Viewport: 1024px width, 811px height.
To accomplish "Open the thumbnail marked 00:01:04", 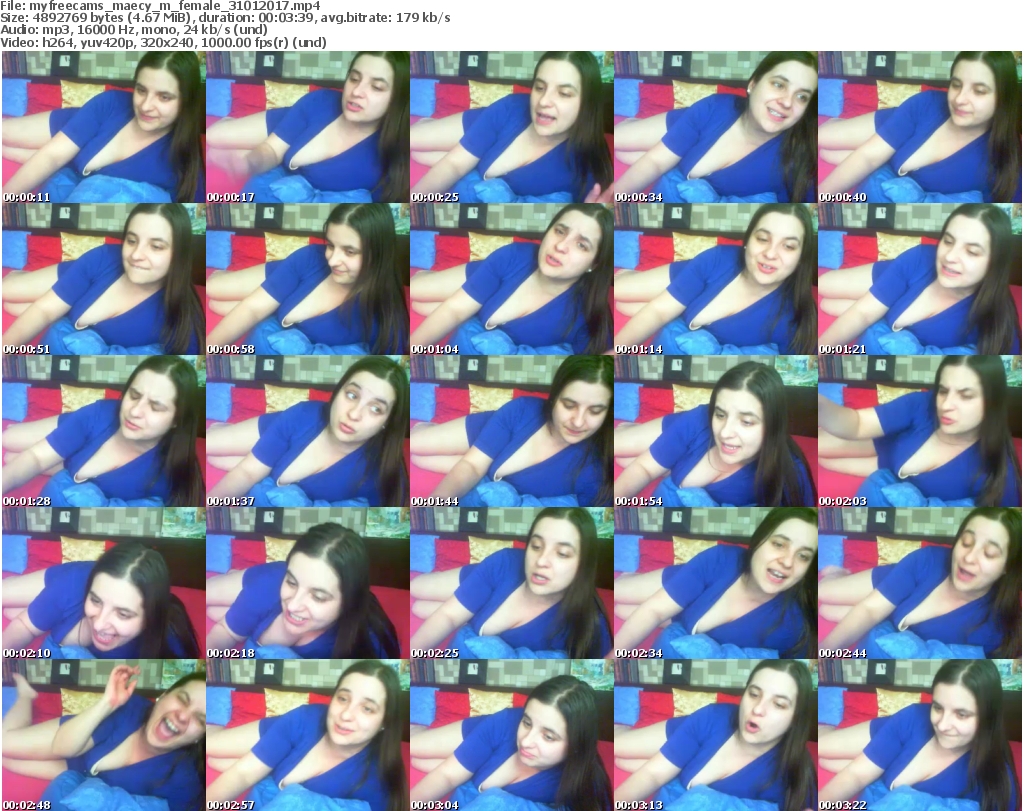I will 511,279.
